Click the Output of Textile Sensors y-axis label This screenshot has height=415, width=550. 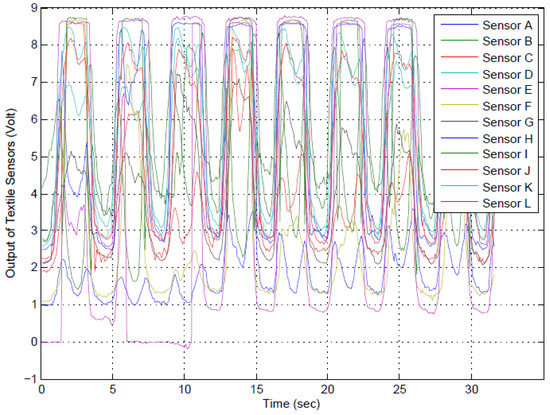click(11, 193)
